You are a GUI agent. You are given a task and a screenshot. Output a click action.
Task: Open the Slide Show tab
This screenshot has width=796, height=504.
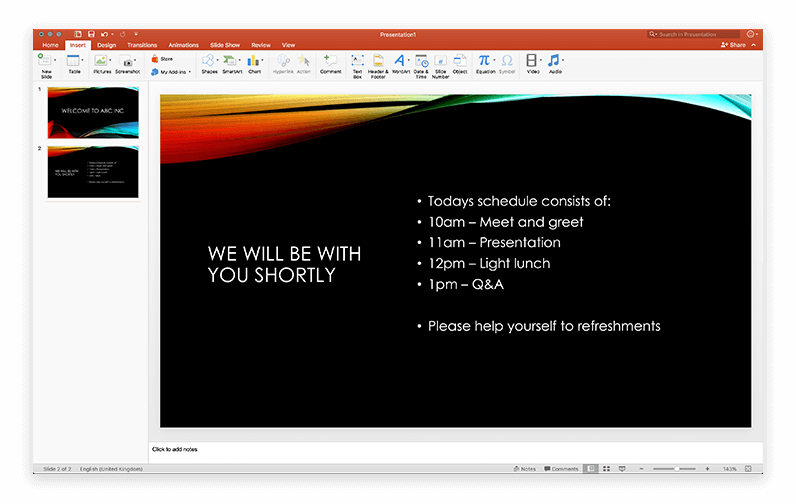[224, 45]
